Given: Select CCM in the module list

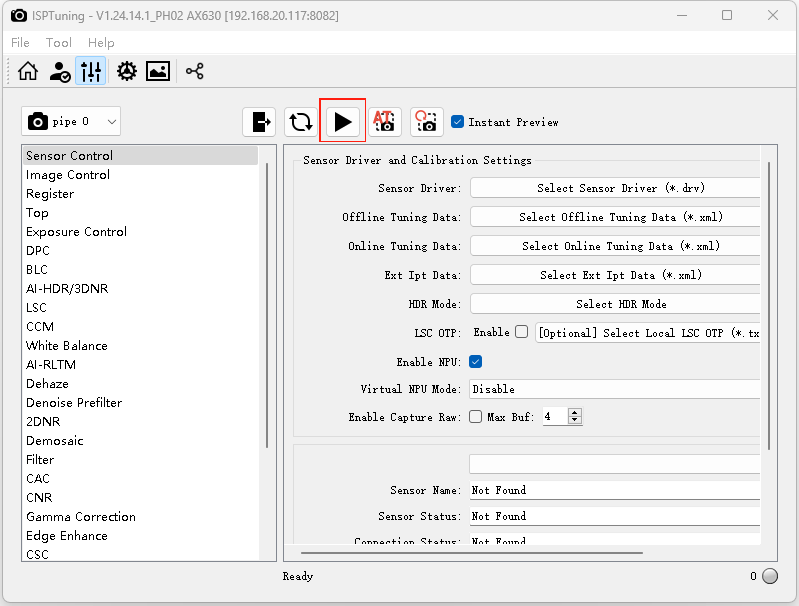Looking at the screenshot, I should pos(140,327).
